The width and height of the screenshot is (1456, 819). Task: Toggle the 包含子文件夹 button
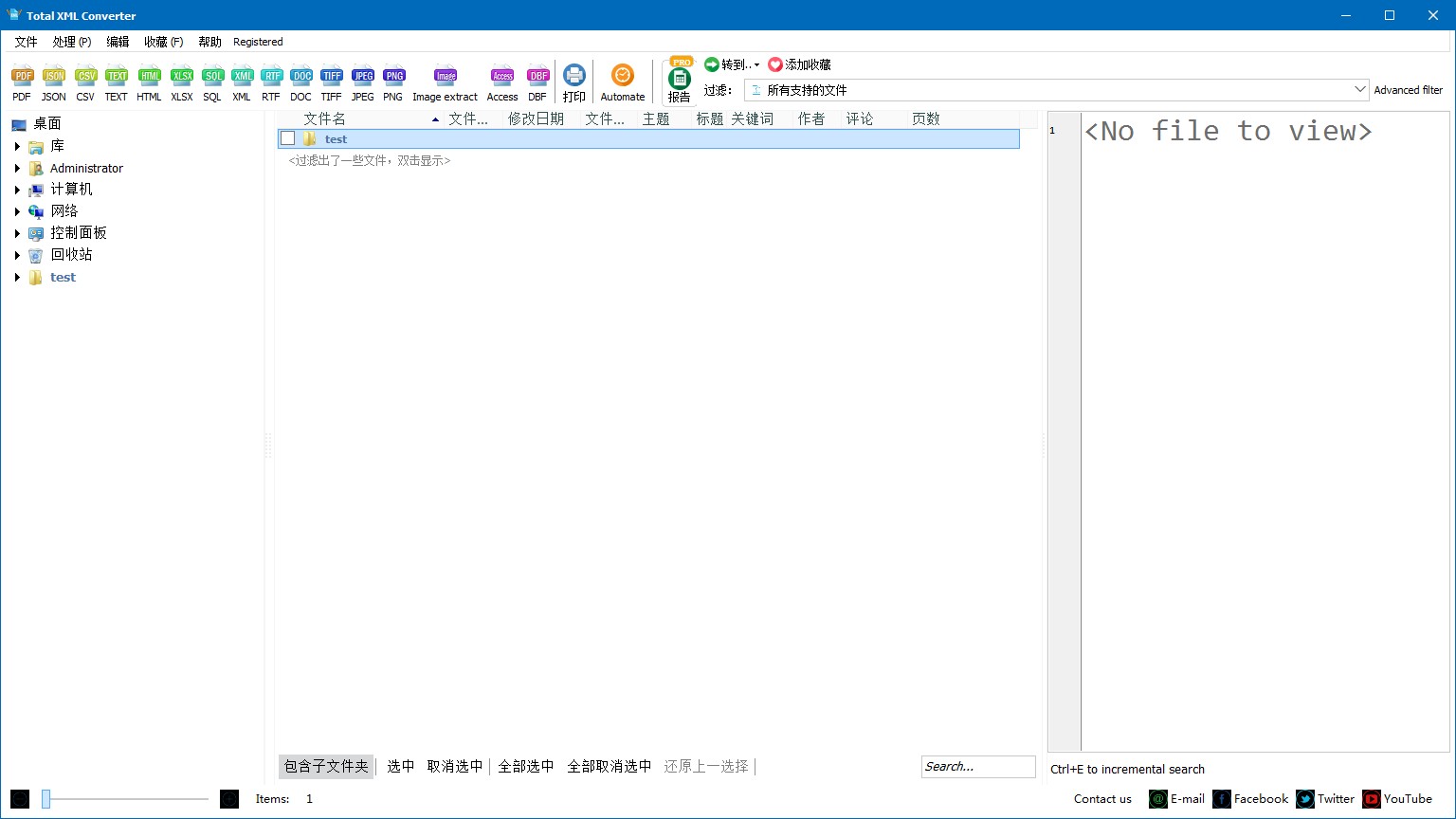[326, 766]
